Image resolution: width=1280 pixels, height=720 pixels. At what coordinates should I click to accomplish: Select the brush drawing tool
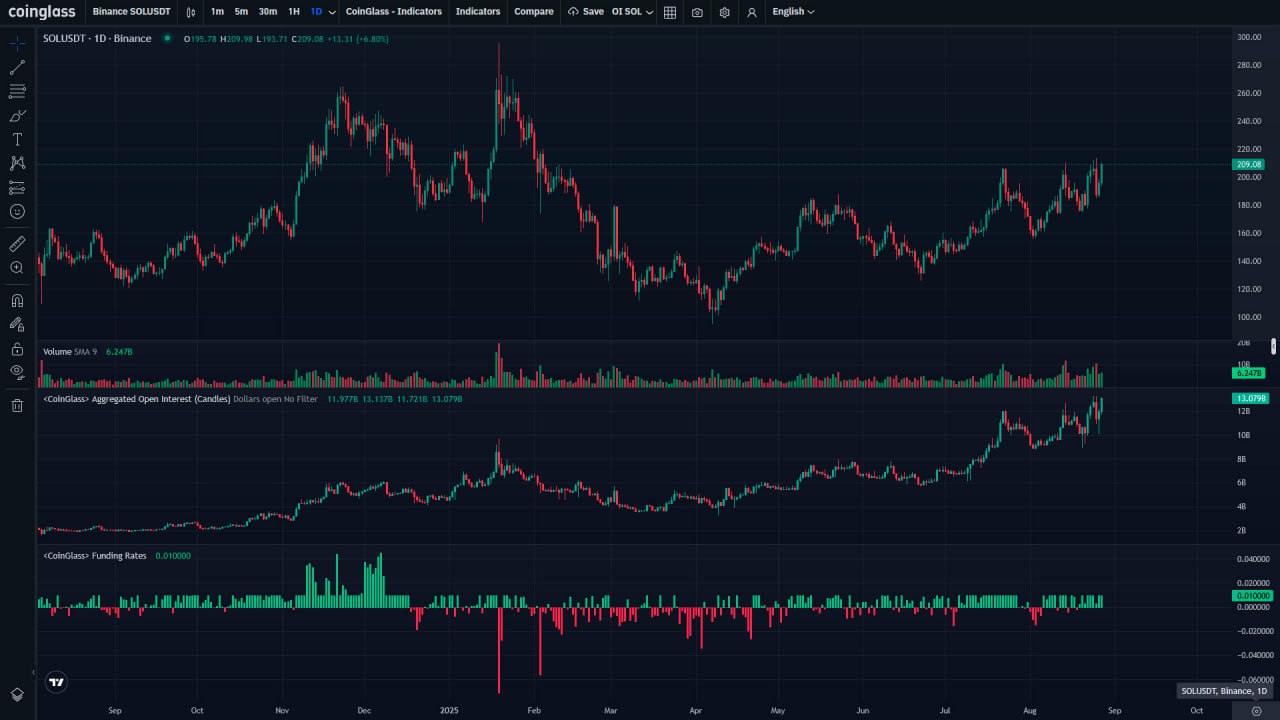pyautogui.click(x=17, y=115)
